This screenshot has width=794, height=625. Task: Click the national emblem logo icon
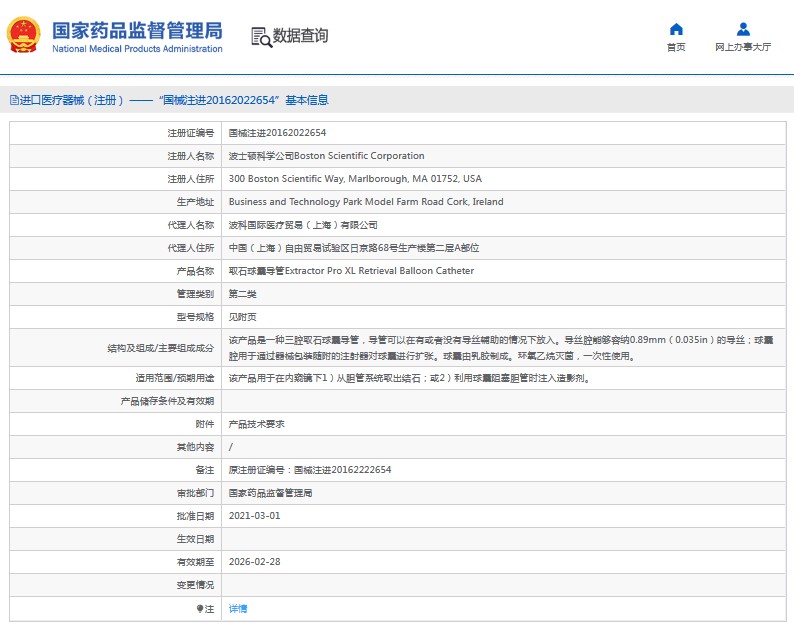pos(23,36)
